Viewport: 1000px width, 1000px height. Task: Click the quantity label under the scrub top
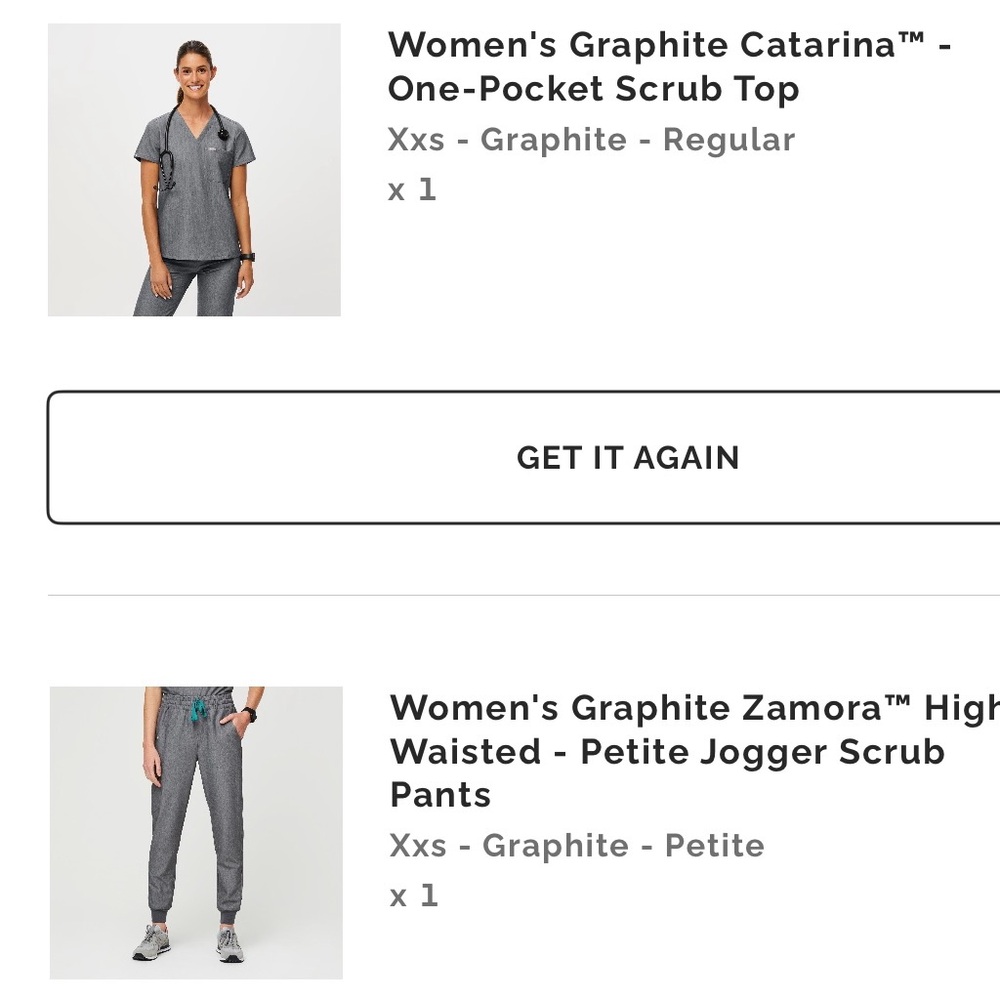pos(412,189)
